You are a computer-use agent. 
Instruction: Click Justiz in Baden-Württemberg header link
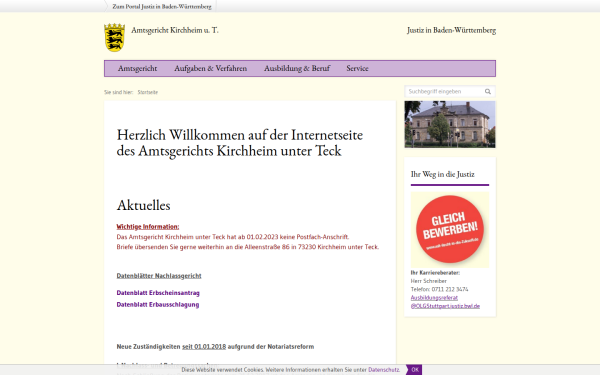(x=452, y=30)
